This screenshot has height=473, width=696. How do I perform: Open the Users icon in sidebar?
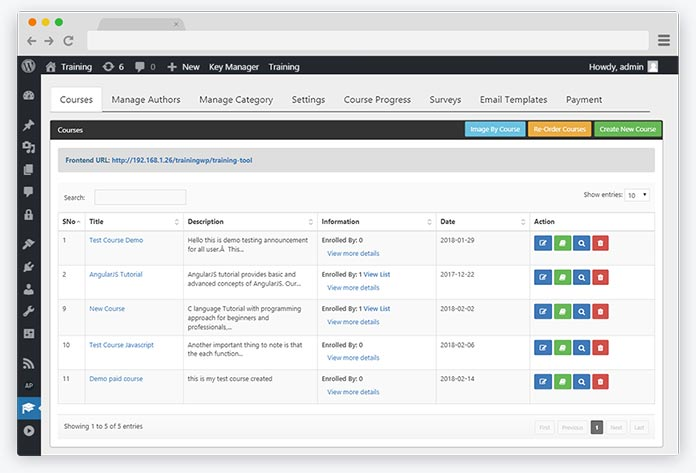(28, 289)
